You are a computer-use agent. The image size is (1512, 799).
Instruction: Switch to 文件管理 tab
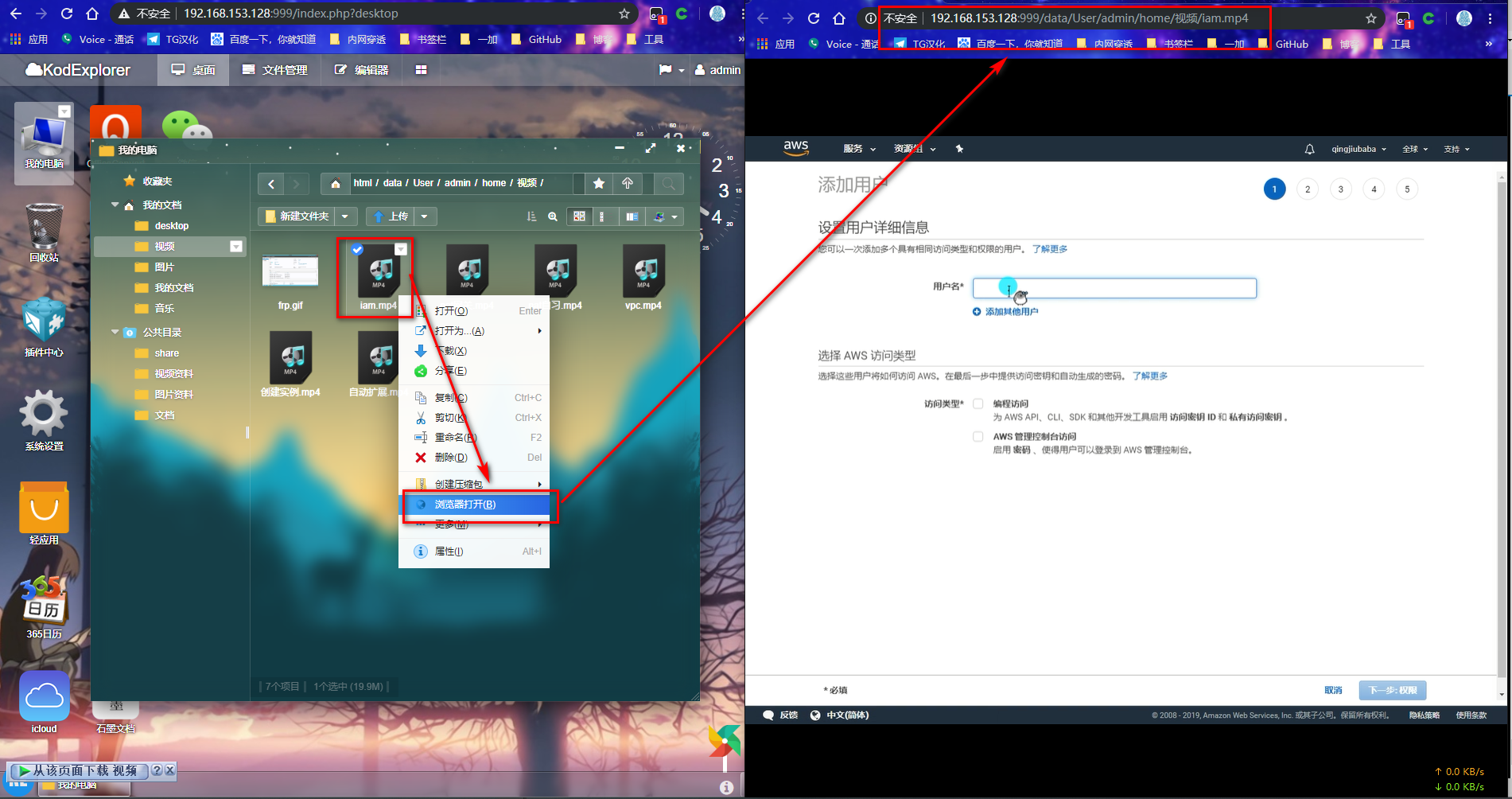[275, 70]
